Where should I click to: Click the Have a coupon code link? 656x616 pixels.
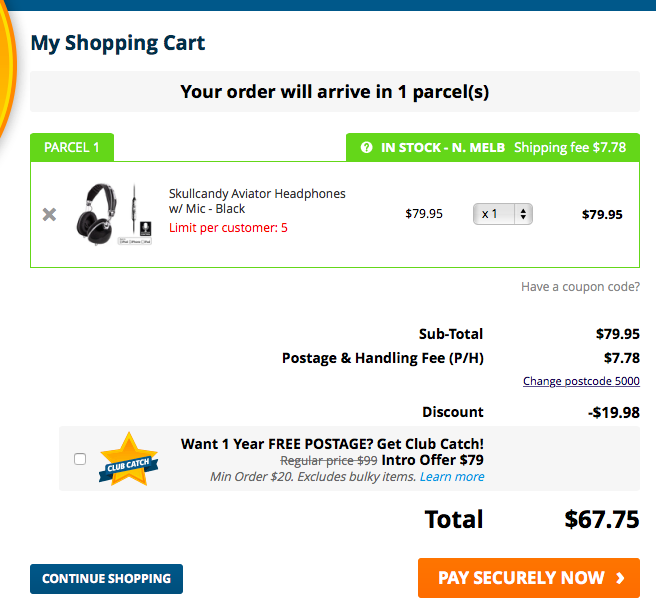tap(580, 287)
